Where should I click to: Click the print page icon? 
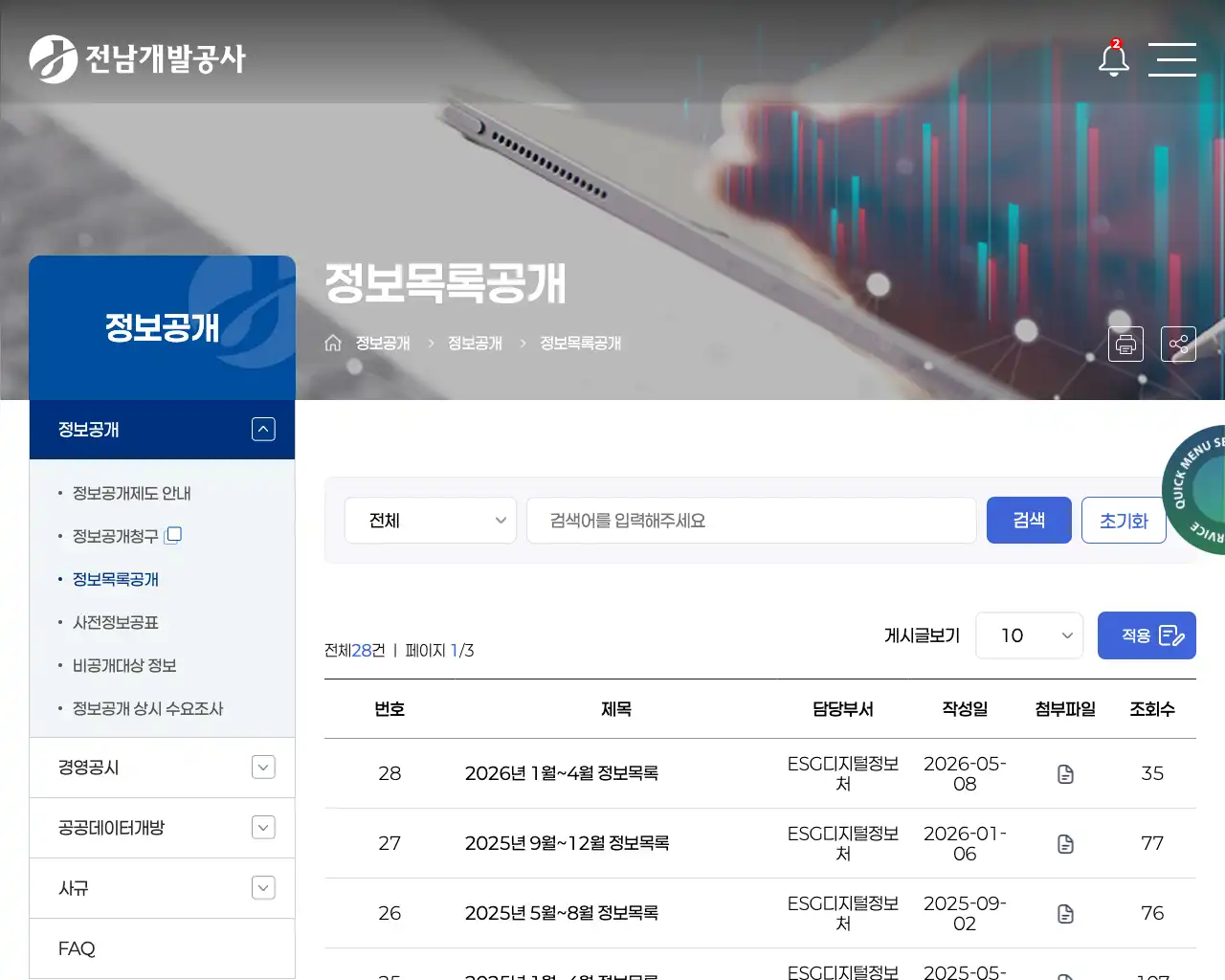pyautogui.click(x=1125, y=344)
